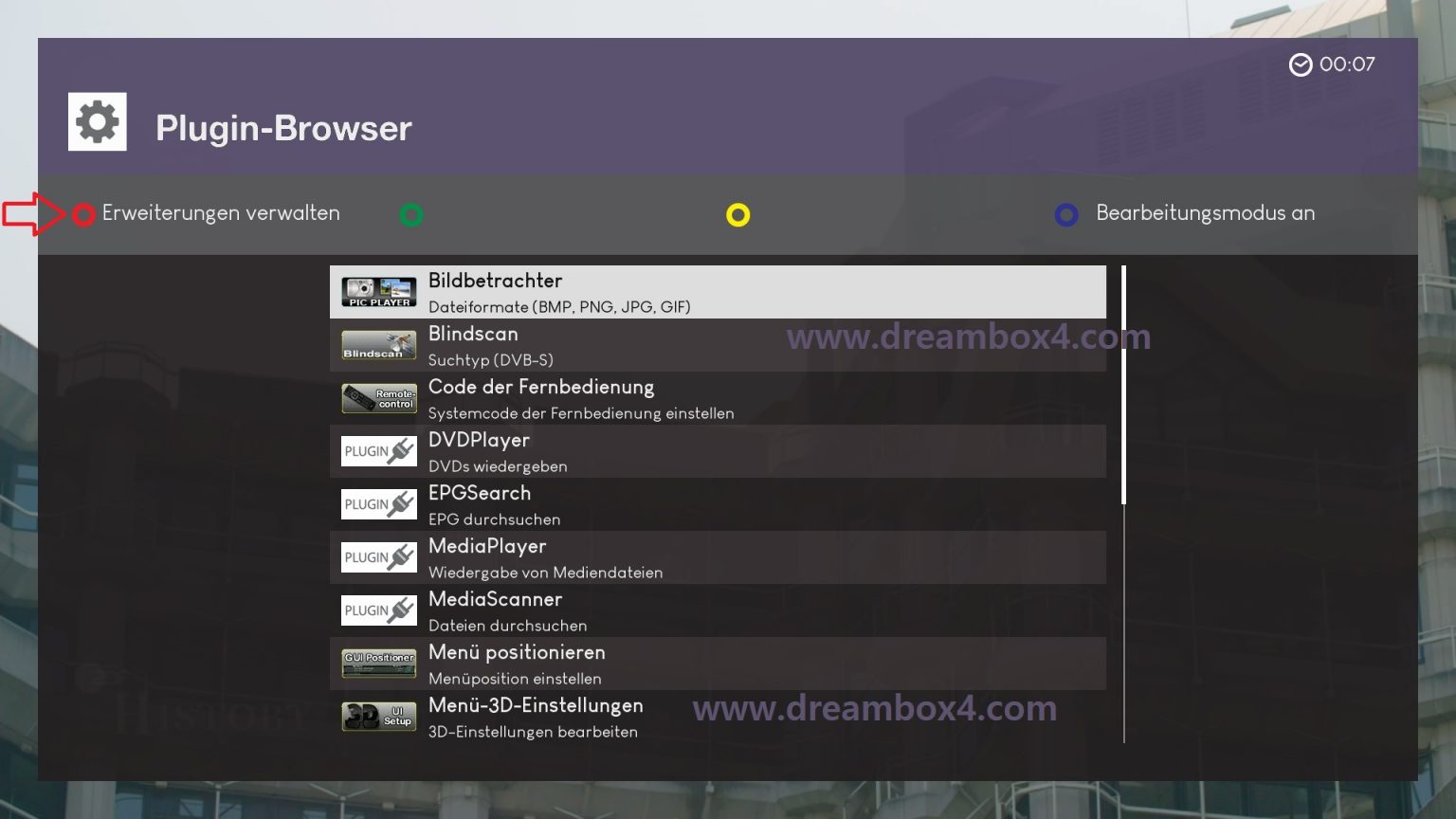Viewport: 1456px width, 819px height.
Task: Click description 3D-Einstellungen bearbeiten
Action: pyautogui.click(x=533, y=732)
